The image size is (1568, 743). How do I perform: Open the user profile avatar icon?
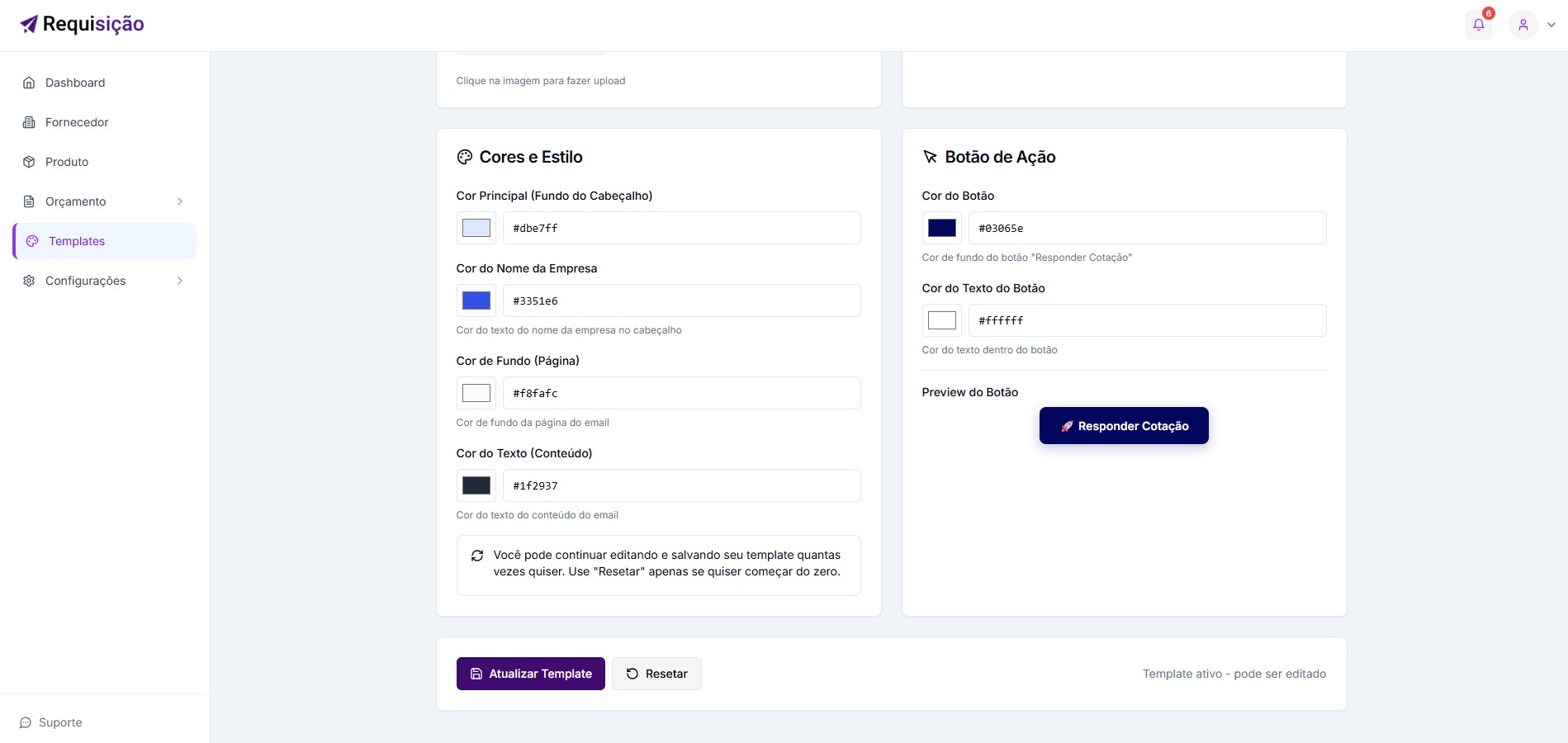coord(1523,25)
